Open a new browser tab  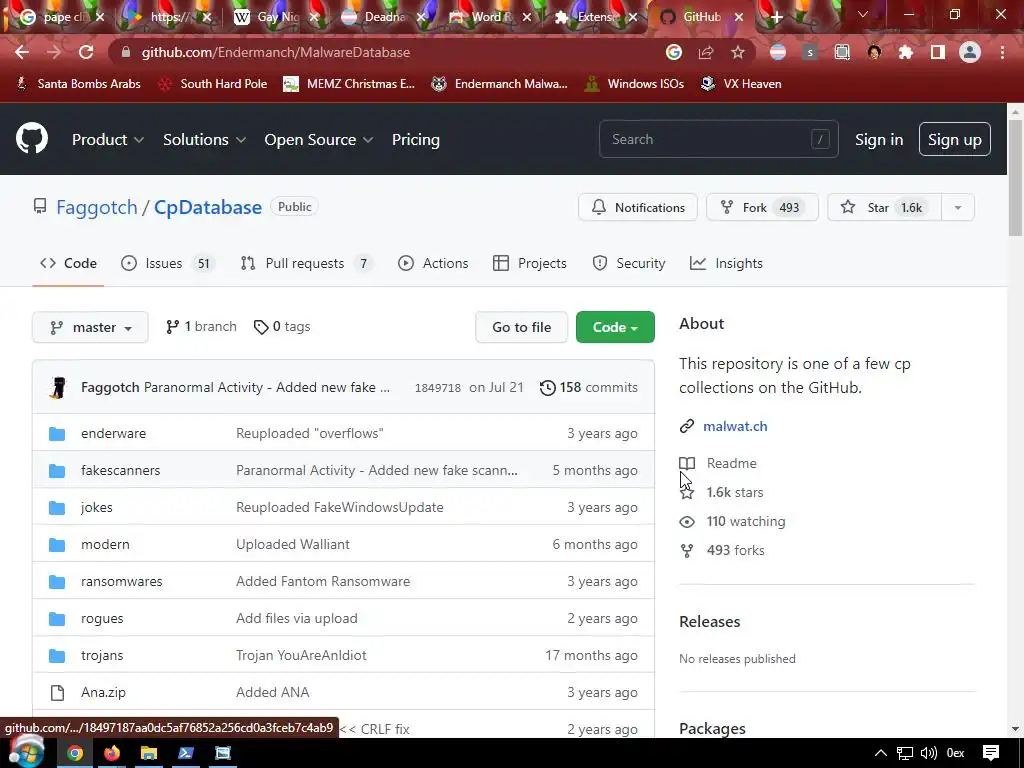(x=776, y=17)
